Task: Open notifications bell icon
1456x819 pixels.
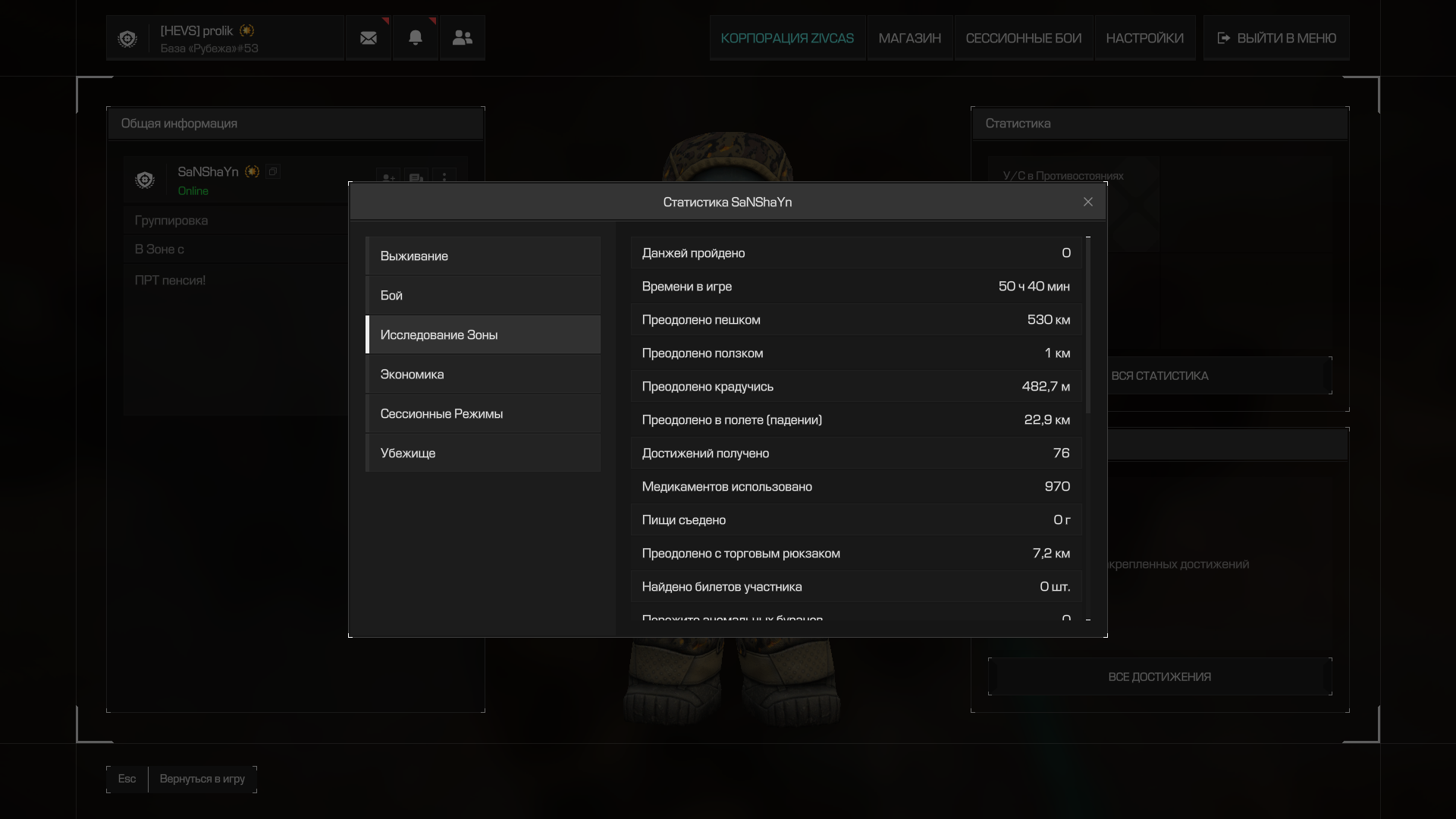Action: point(416,38)
